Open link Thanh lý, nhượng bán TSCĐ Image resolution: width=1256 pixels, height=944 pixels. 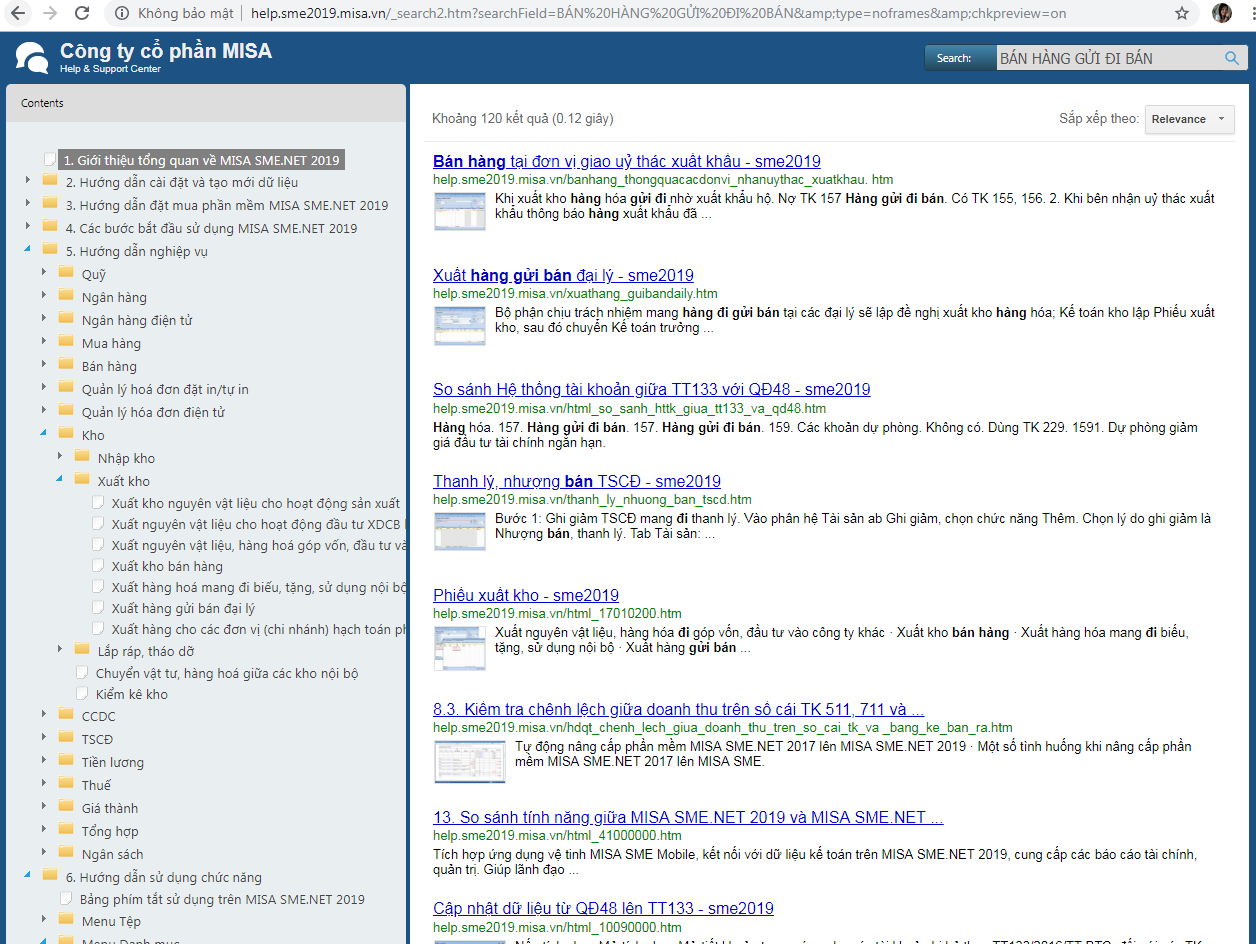tap(577, 481)
